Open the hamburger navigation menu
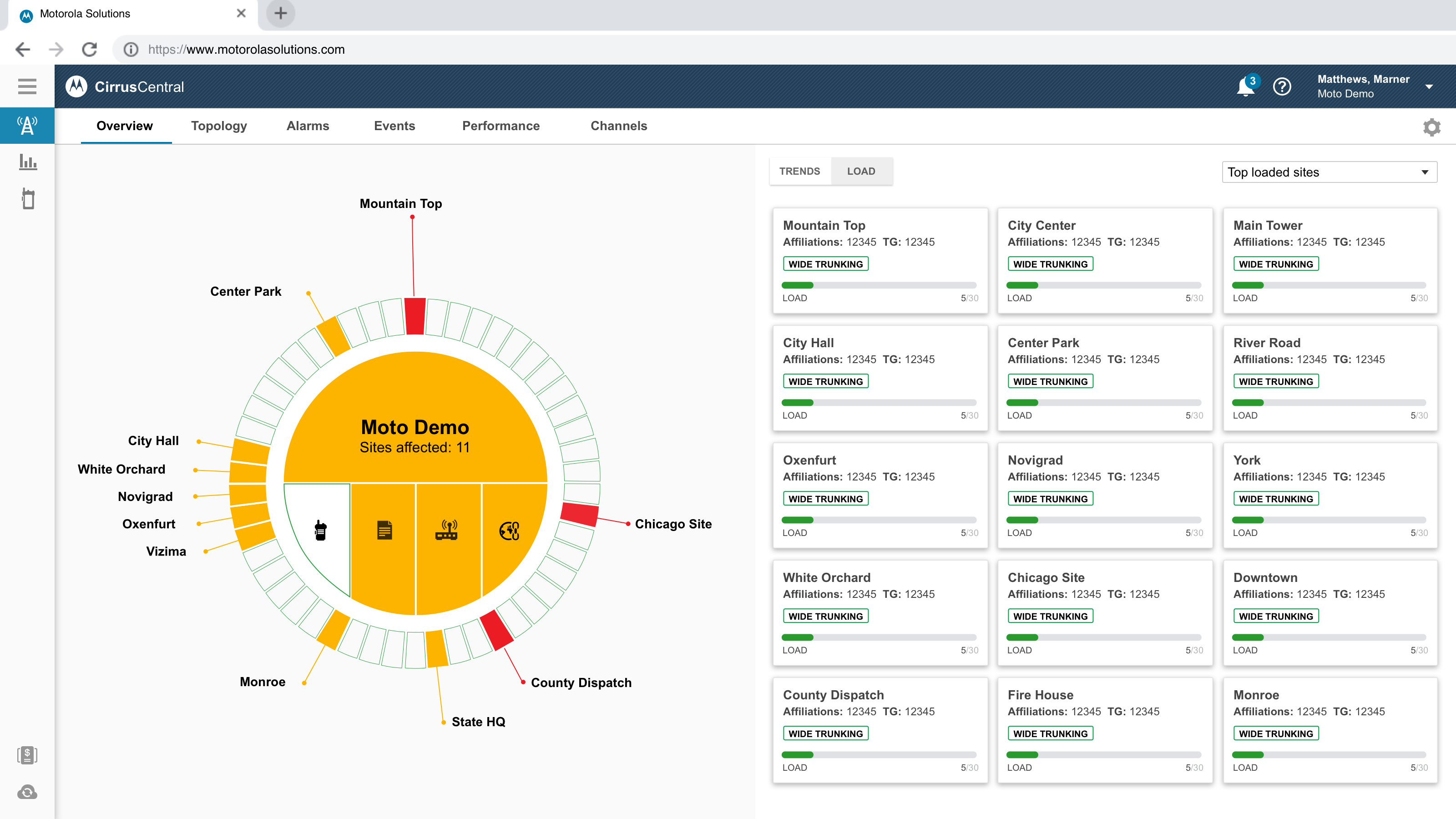Image resolution: width=1456 pixels, height=819 pixels. coord(27,86)
